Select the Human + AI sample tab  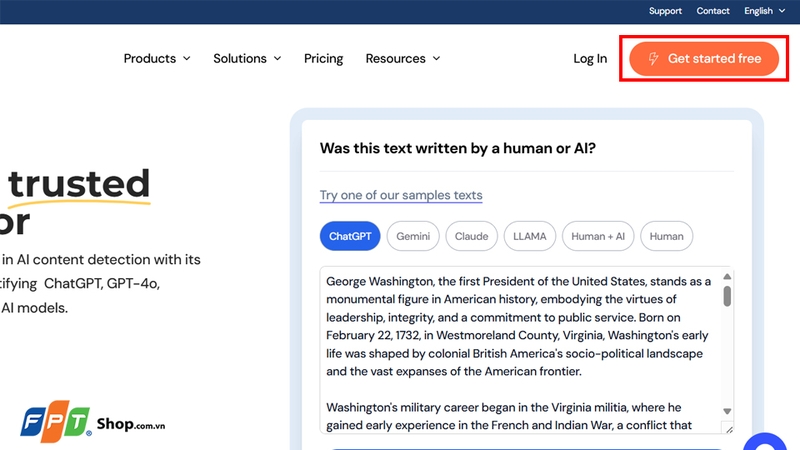point(598,236)
